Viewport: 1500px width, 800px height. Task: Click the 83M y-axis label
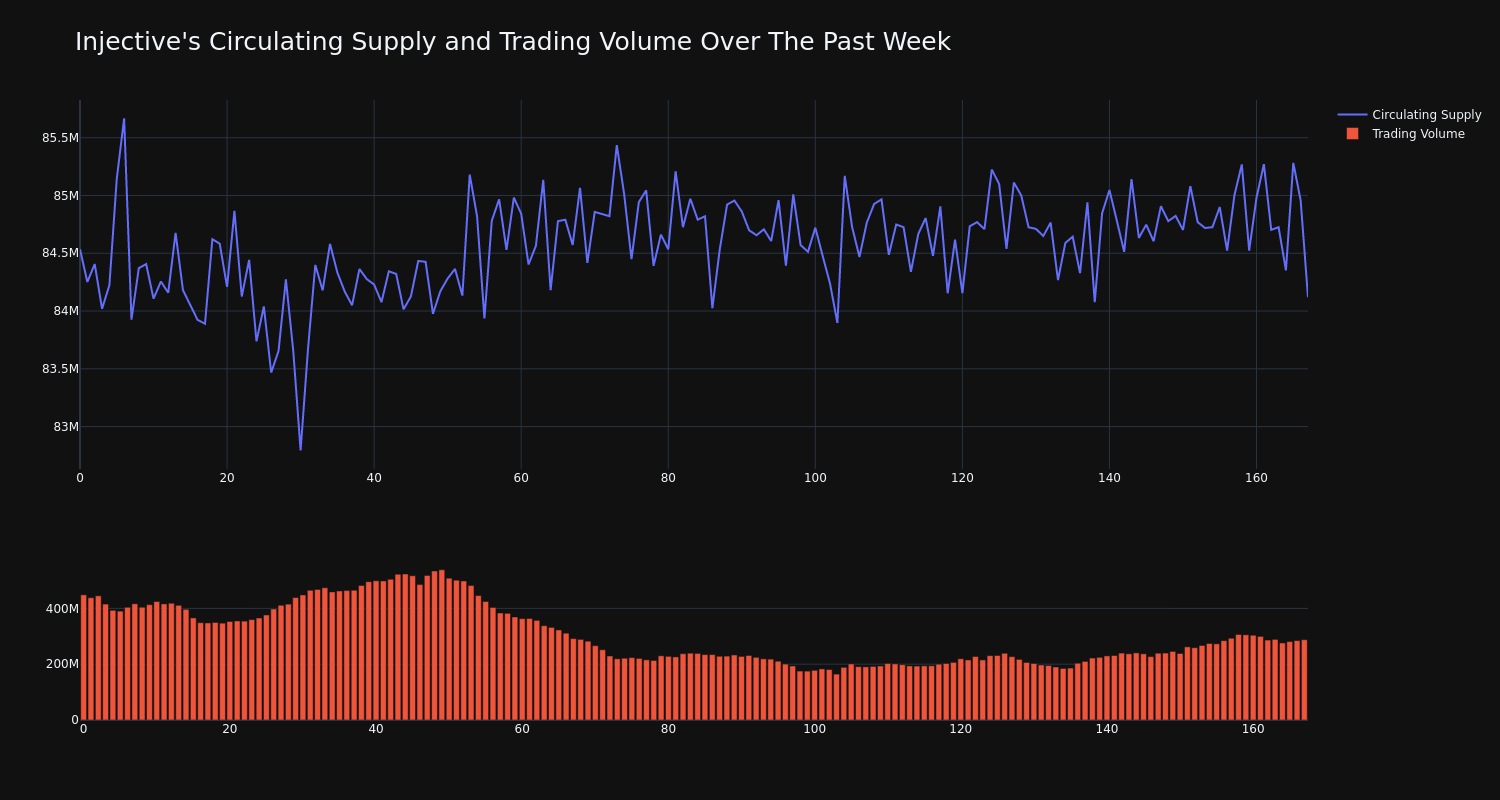tap(66, 427)
